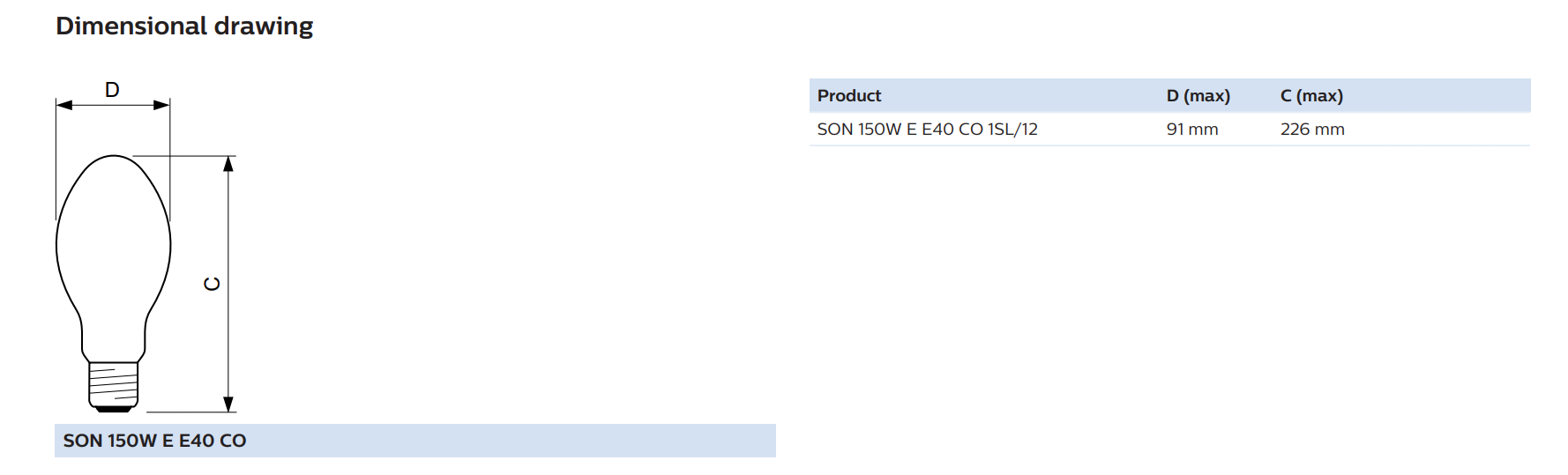
Task: Click the lamp bulb outline drawing
Action: click(x=113, y=283)
